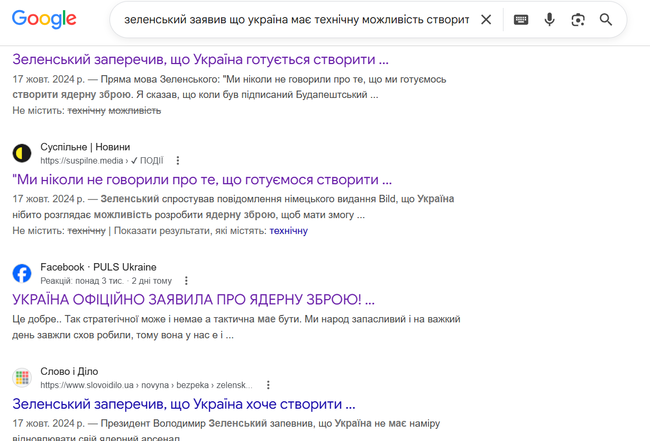Open Суспільне Новини site favicon
This screenshot has height=441, width=650.
pyautogui.click(x=22, y=153)
